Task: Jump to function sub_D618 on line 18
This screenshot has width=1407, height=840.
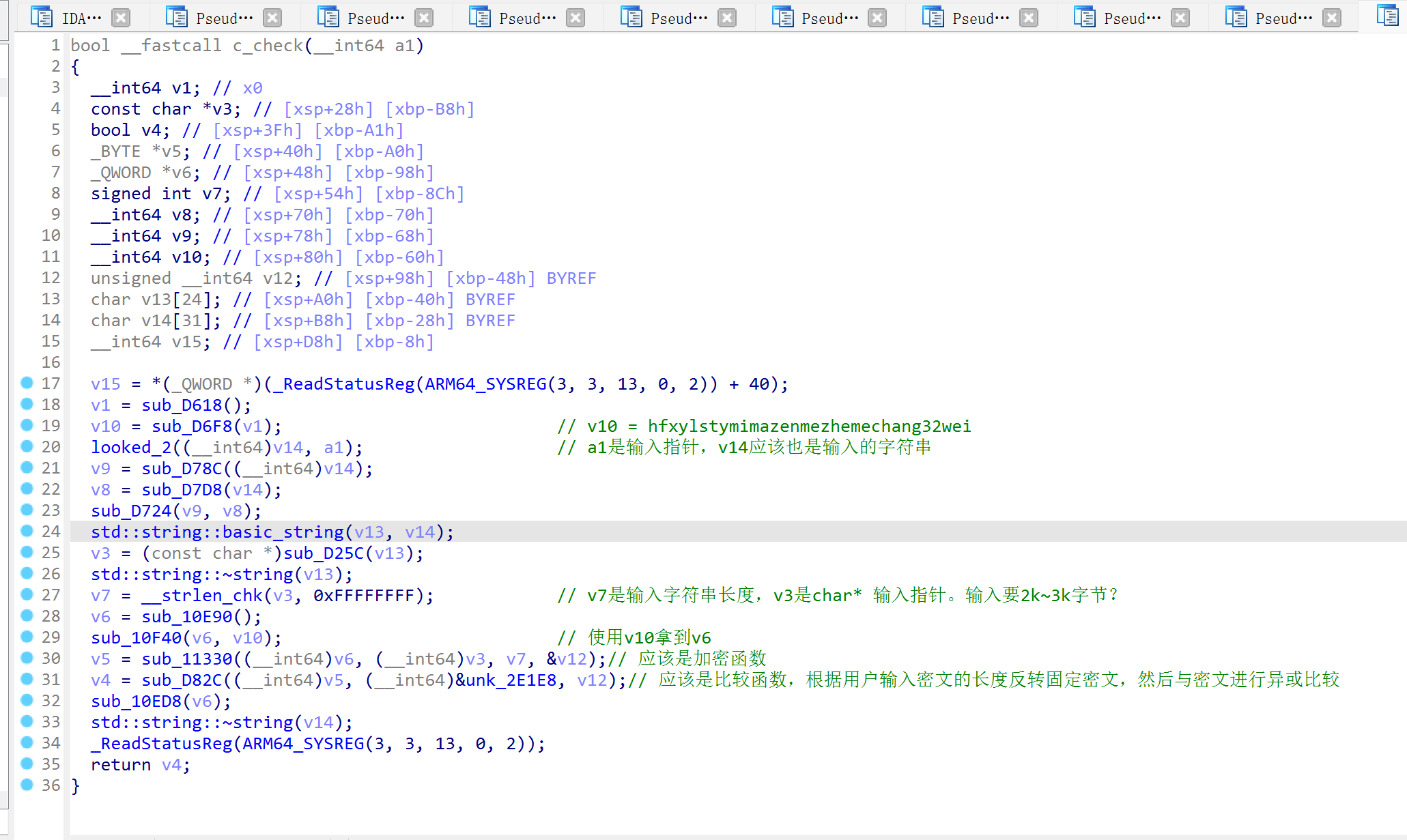Action: 182,405
